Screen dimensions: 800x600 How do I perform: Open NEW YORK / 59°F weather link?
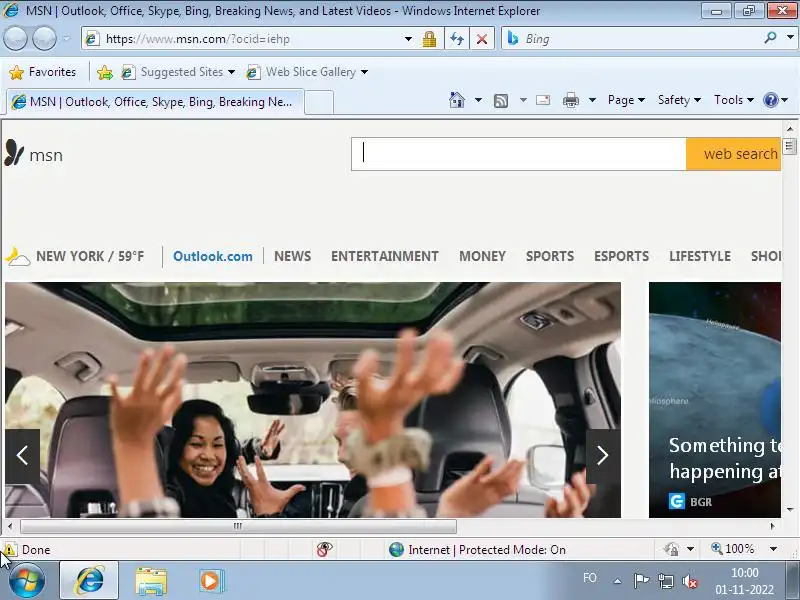coord(90,256)
